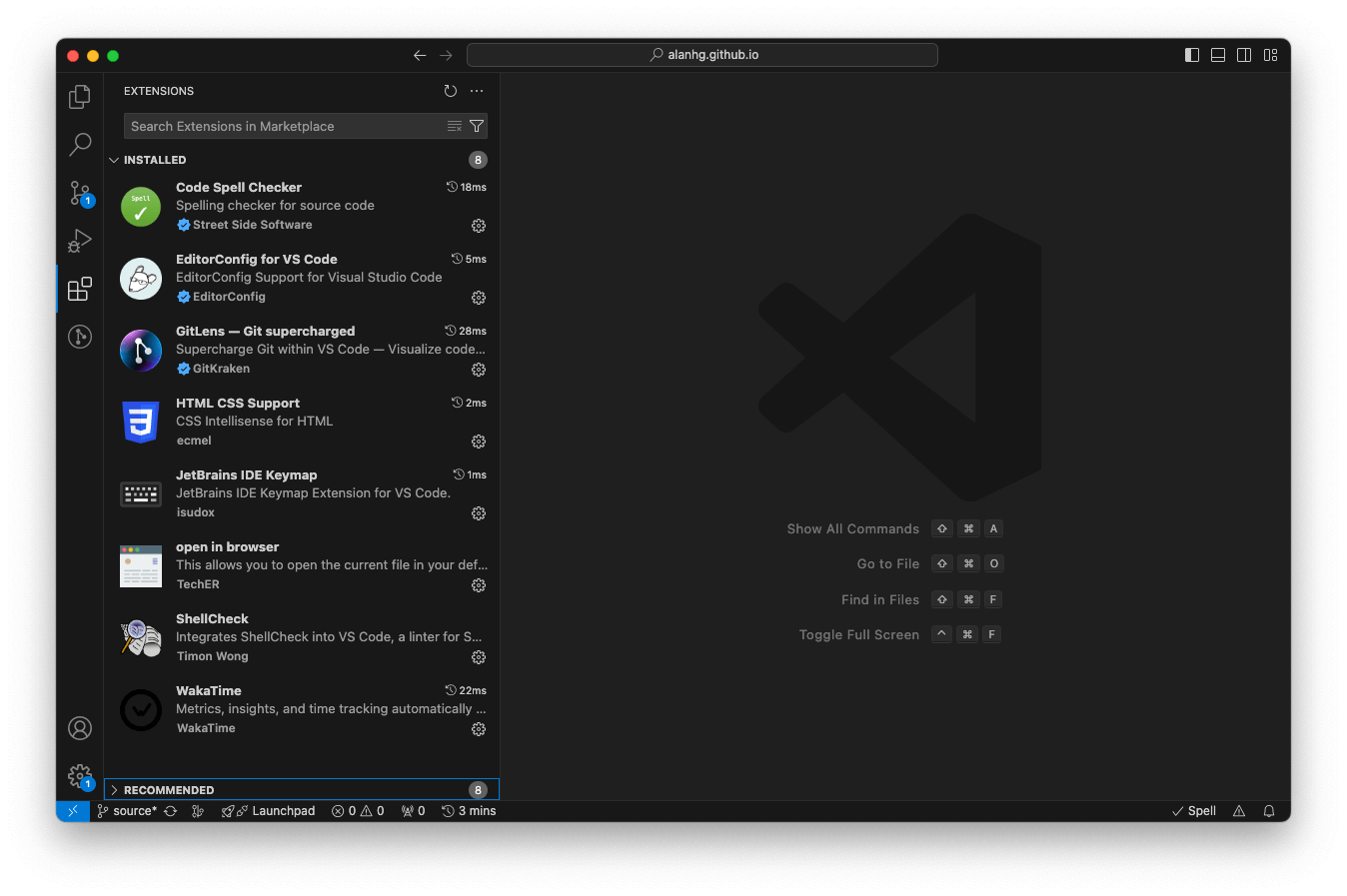Collapse the INSTALLED section
1347x896 pixels.
[x=302, y=160]
